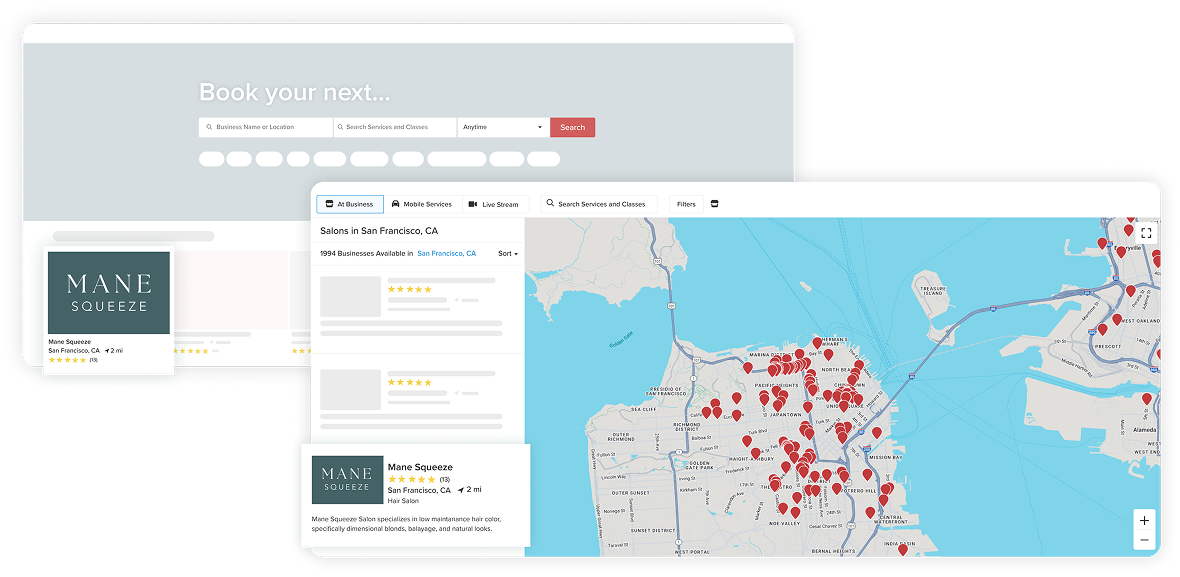
Task: Click the Book your next... heading
Action: (x=294, y=93)
